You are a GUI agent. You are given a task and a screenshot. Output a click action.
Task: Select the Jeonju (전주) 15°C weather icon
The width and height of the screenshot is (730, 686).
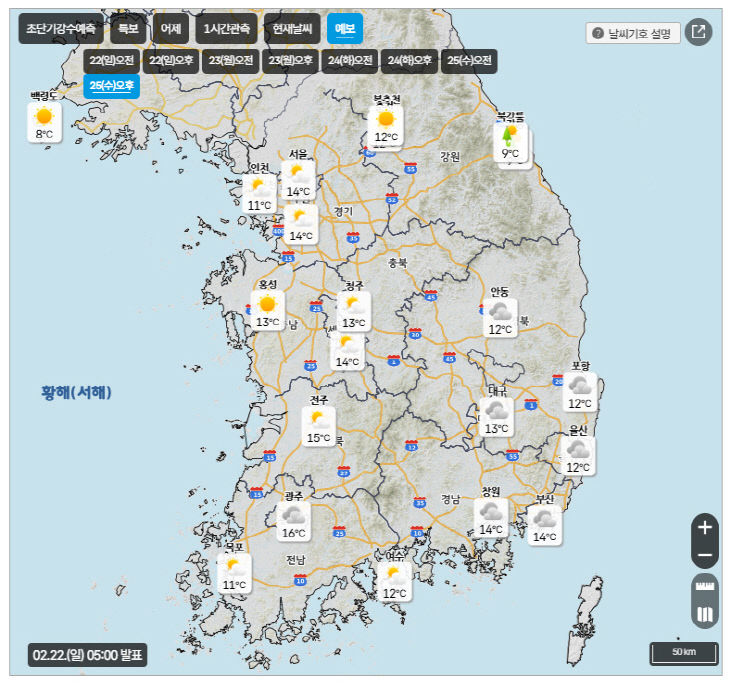(319, 426)
